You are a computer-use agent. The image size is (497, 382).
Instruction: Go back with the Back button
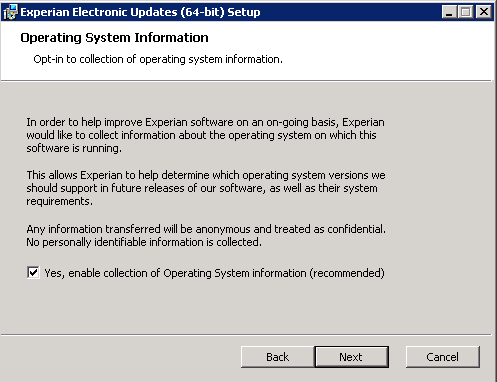[277, 357]
